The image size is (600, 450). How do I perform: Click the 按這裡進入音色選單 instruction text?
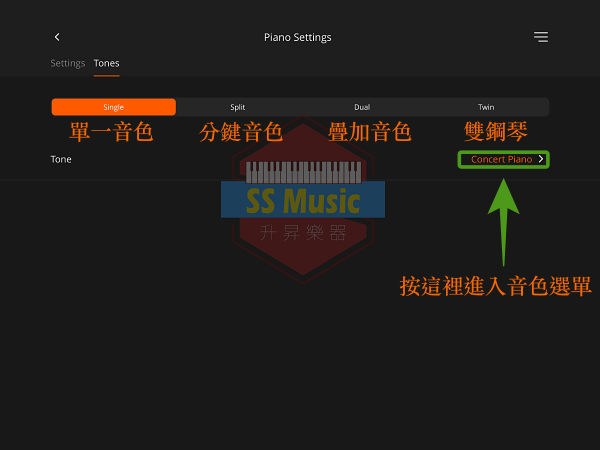point(495,287)
